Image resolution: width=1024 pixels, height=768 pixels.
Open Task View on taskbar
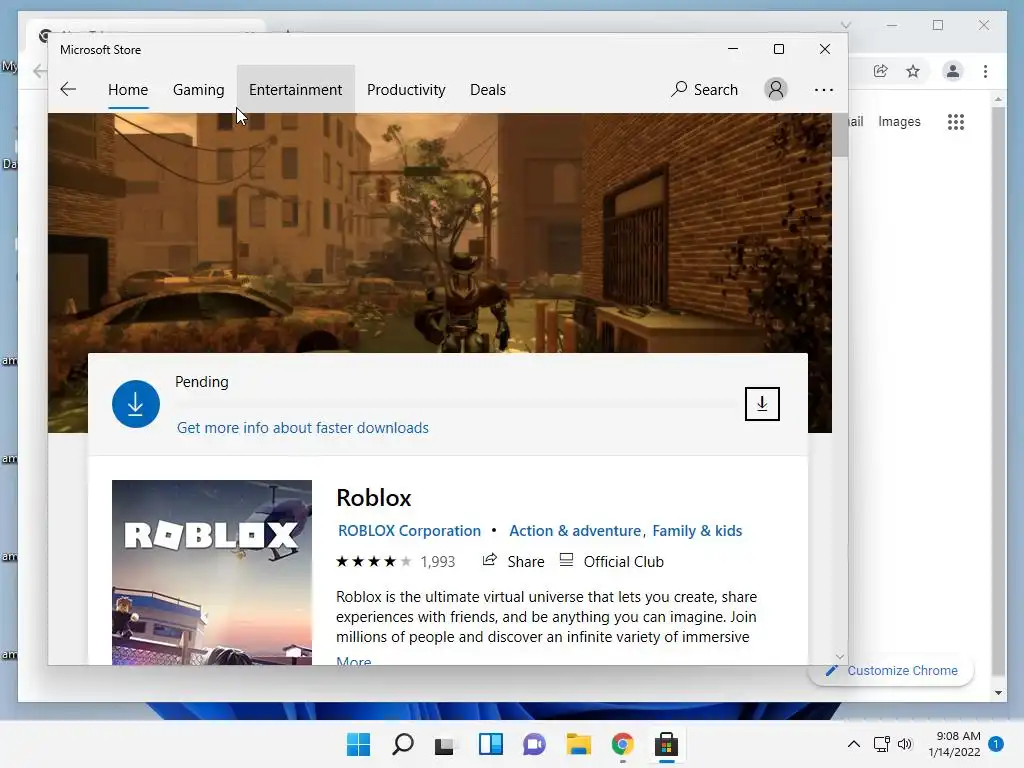pos(445,744)
